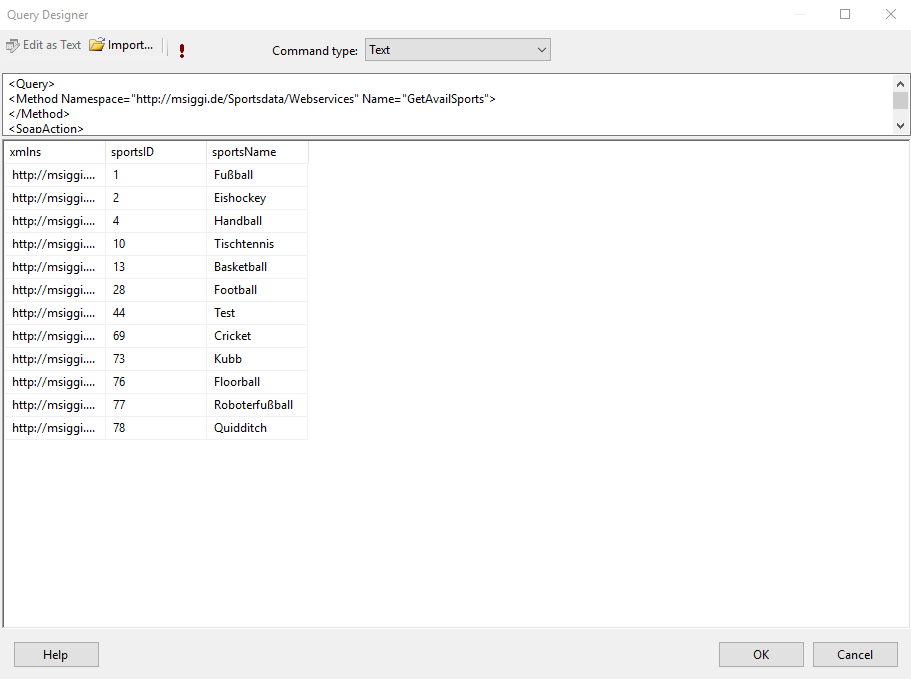Select the Eishockey cell

pyautogui.click(x=256, y=198)
